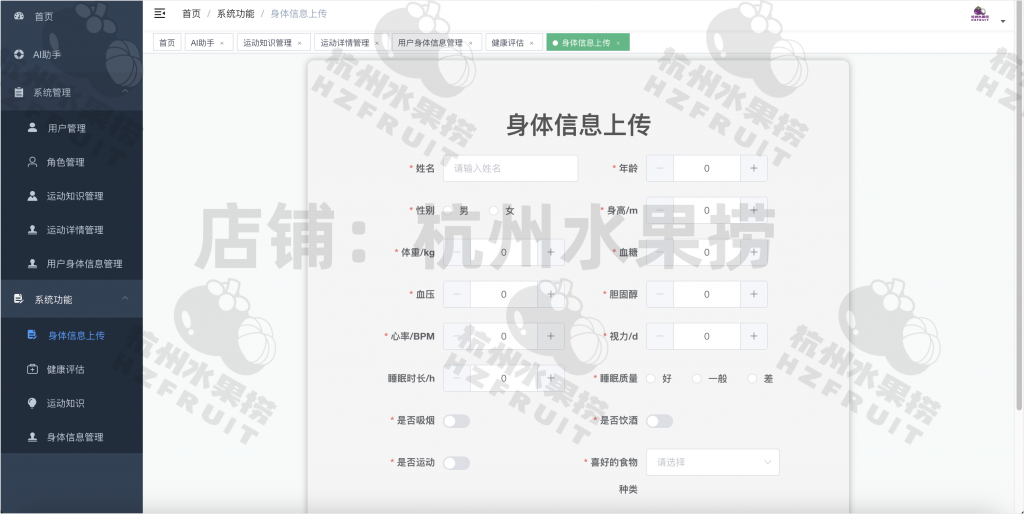Select 差 for 睡眠质量

tap(752, 378)
